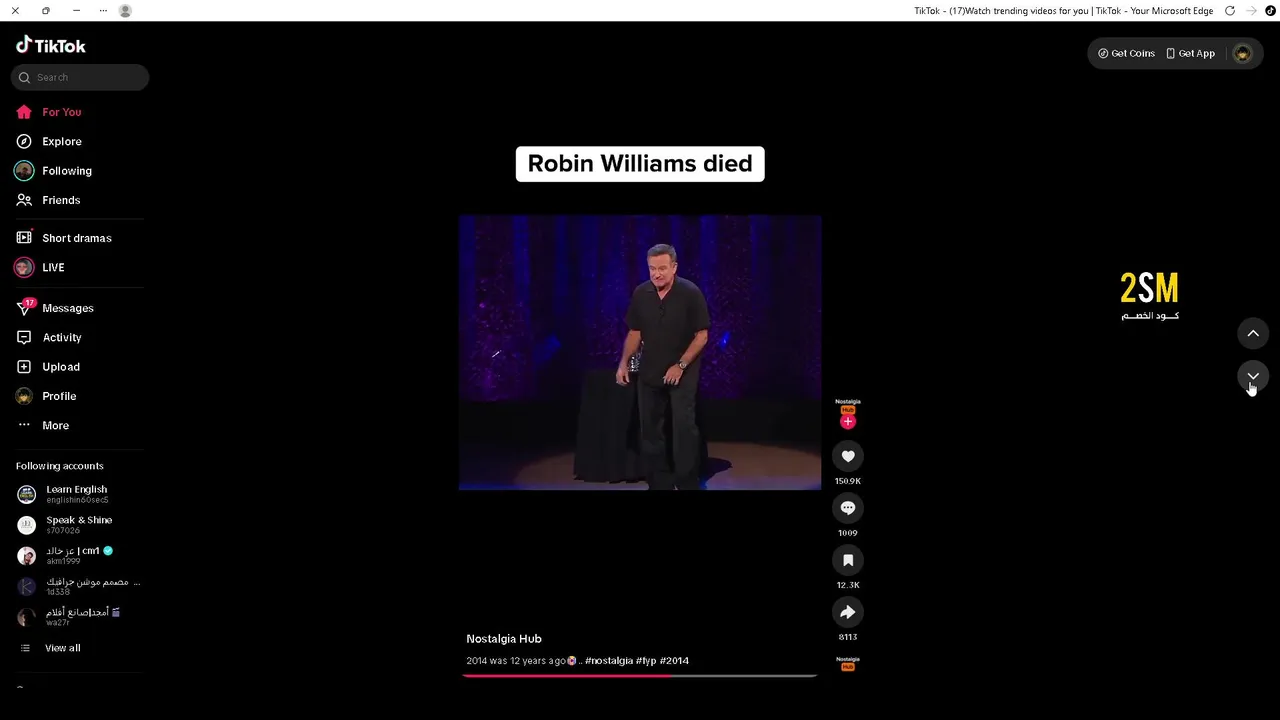Click the "2014 was 12 years ago" caption

point(517,661)
